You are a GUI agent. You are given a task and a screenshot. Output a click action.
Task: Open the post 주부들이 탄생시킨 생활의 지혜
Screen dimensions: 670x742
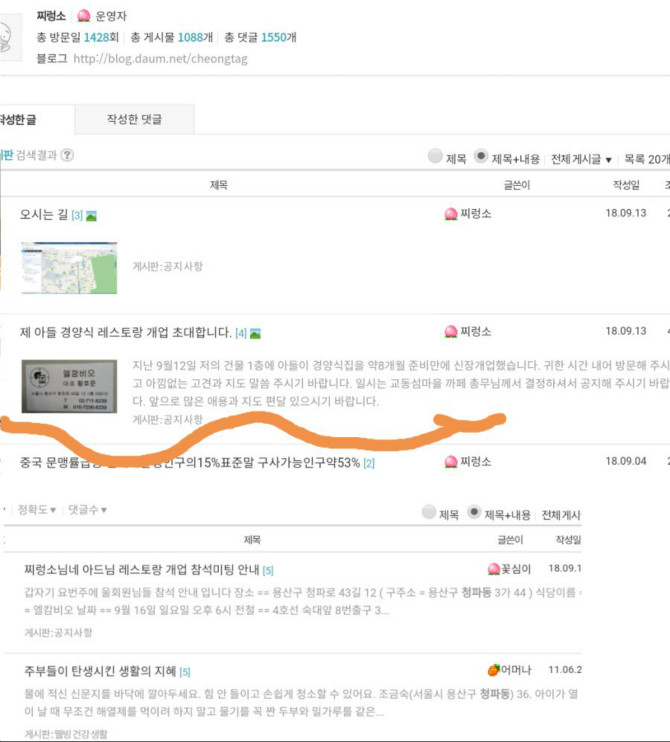tap(100, 671)
